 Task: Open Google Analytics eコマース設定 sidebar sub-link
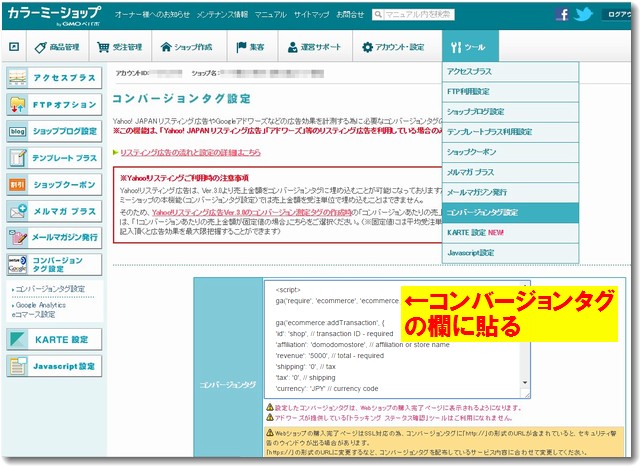click(40, 310)
